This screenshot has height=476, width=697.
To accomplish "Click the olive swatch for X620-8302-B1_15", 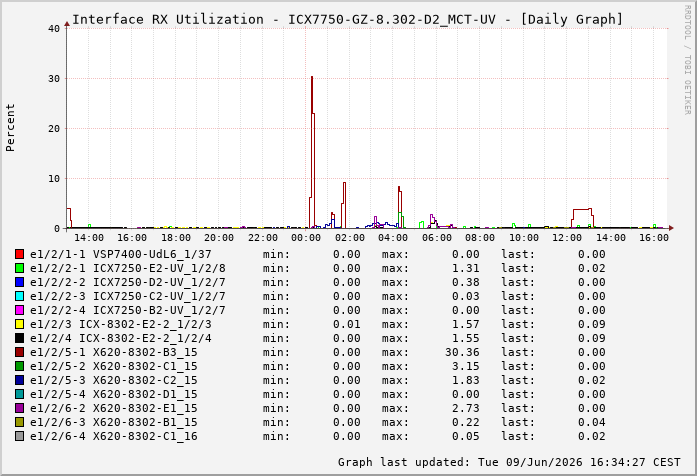I will (19, 422).
